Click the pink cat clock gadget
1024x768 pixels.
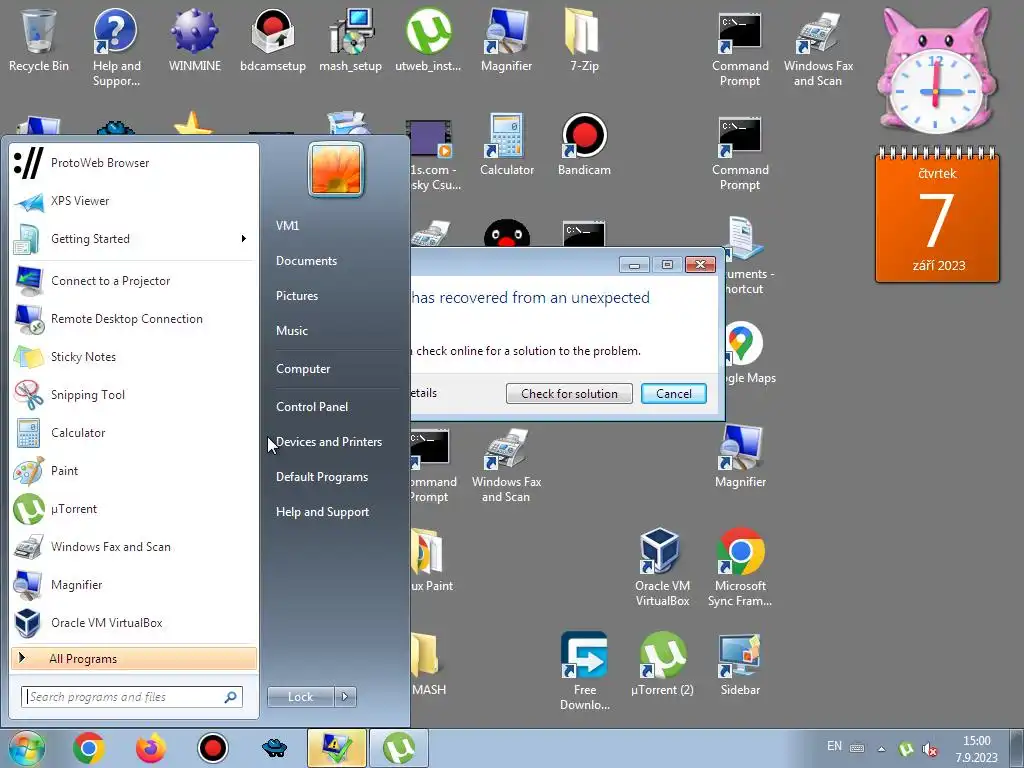[x=936, y=72]
